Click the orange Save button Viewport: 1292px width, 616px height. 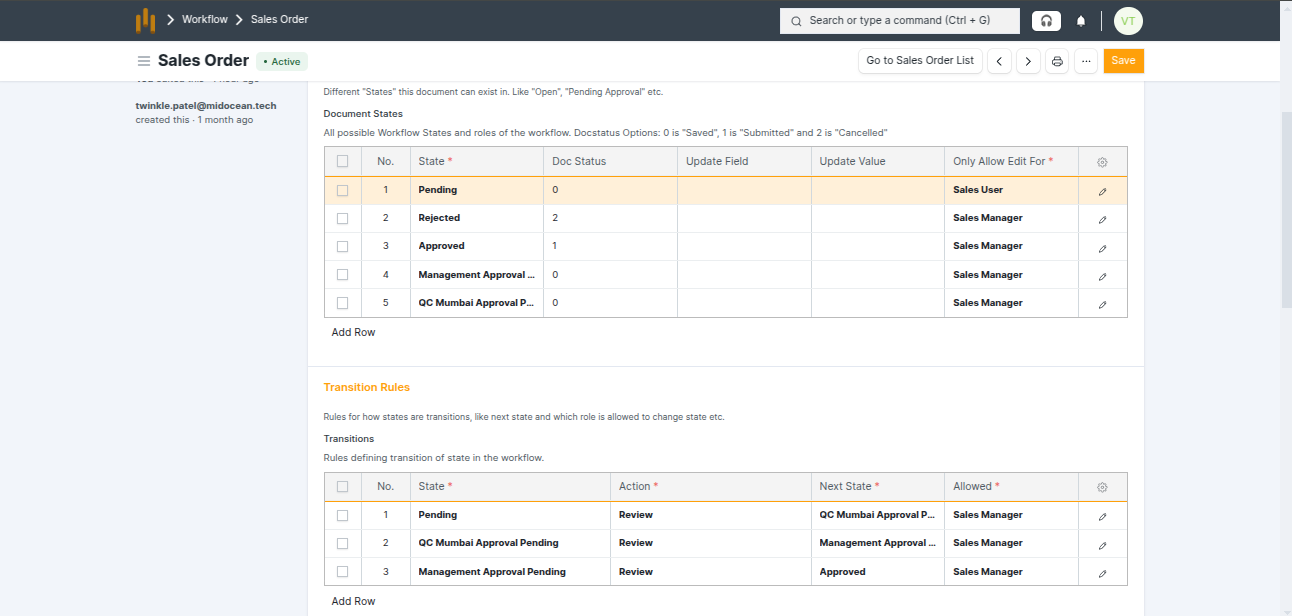tap(1123, 61)
